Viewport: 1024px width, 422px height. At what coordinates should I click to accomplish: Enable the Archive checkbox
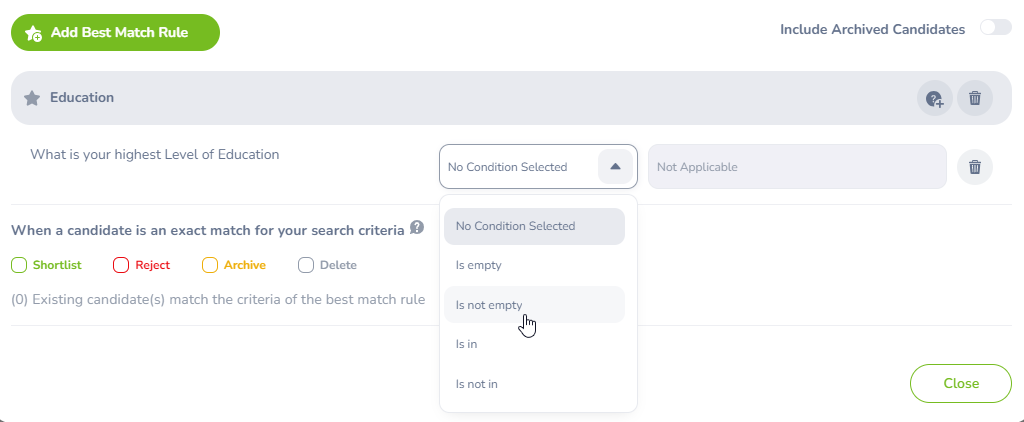210,265
